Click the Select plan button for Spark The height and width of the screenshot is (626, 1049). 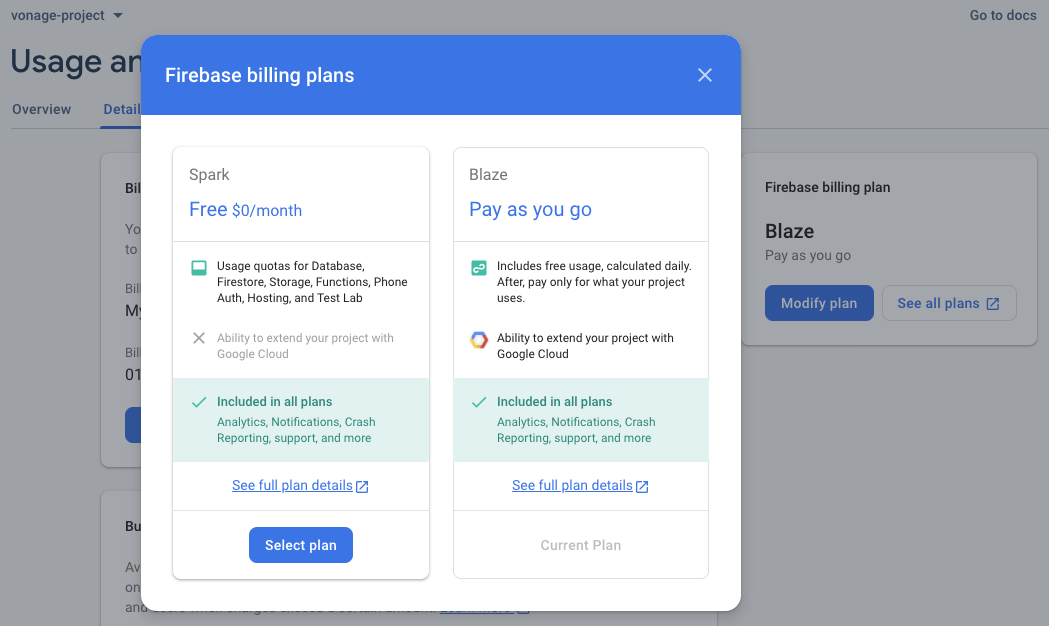click(x=300, y=545)
